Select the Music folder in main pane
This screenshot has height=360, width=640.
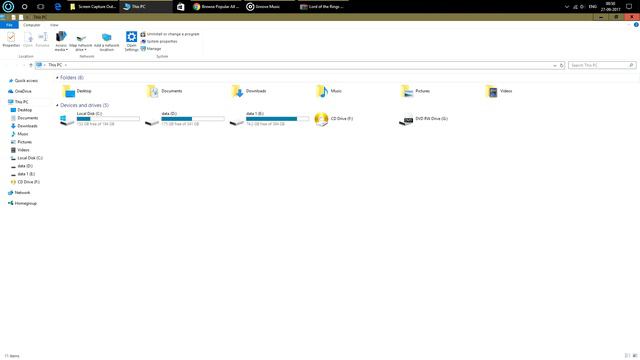click(x=329, y=91)
